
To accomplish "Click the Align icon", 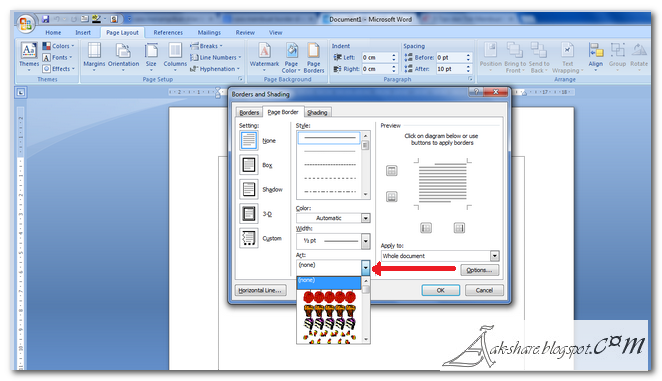I will click(596, 57).
